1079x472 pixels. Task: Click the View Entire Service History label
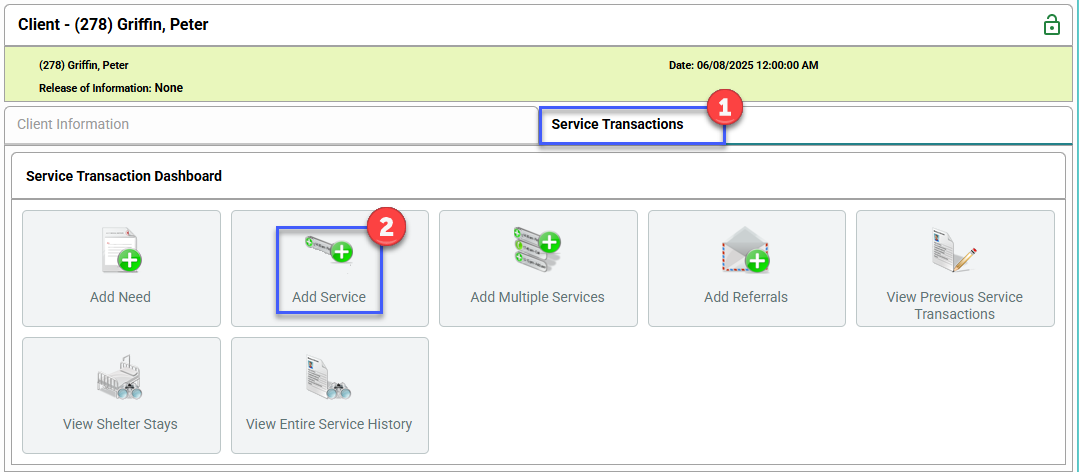click(329, 425)
